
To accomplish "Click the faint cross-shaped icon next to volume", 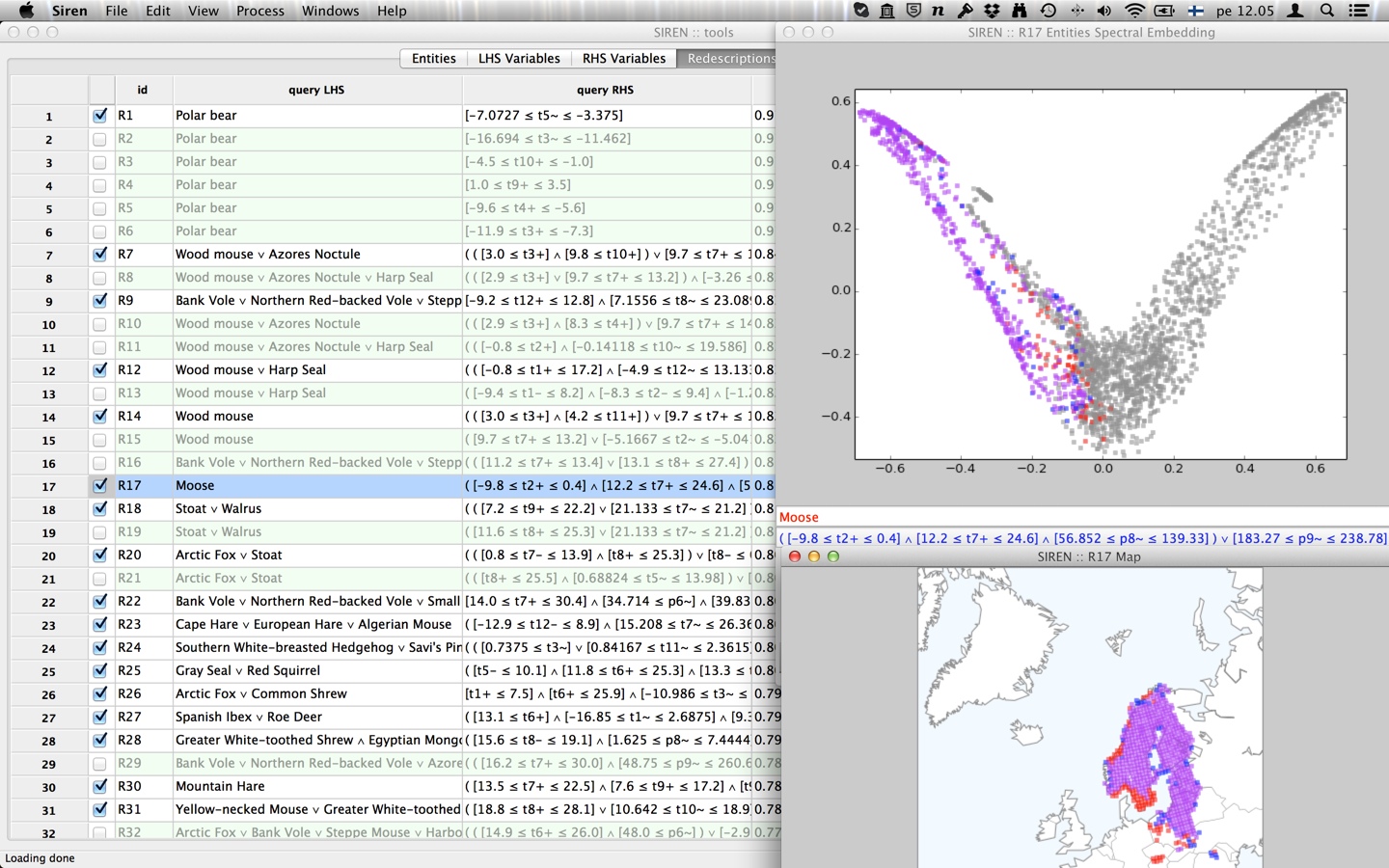I will coord(1076,11).
